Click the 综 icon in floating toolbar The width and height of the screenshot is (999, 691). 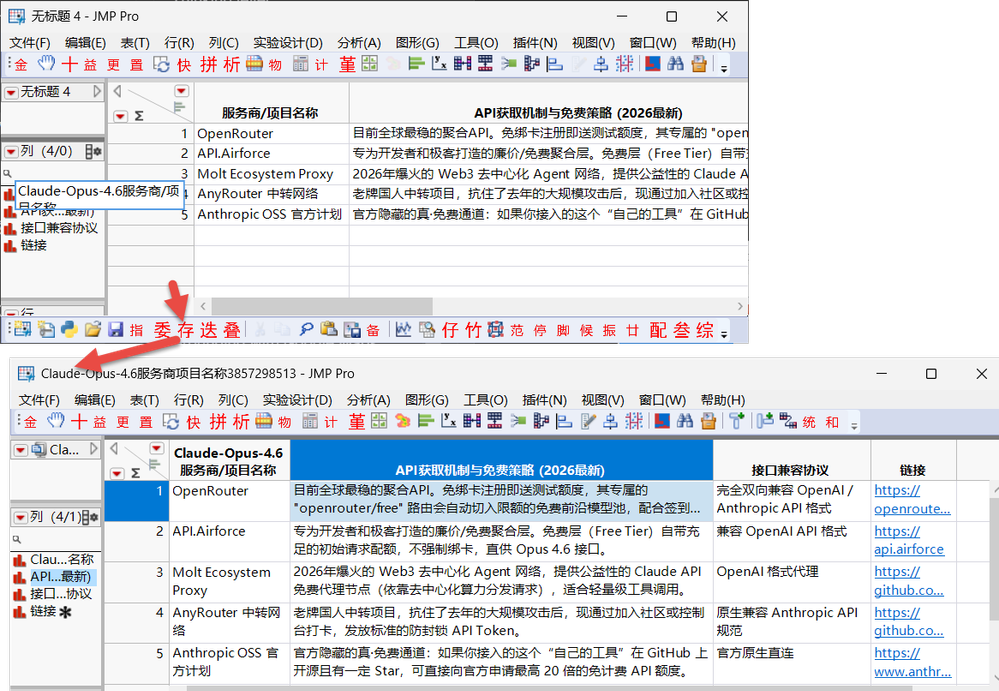705,330
